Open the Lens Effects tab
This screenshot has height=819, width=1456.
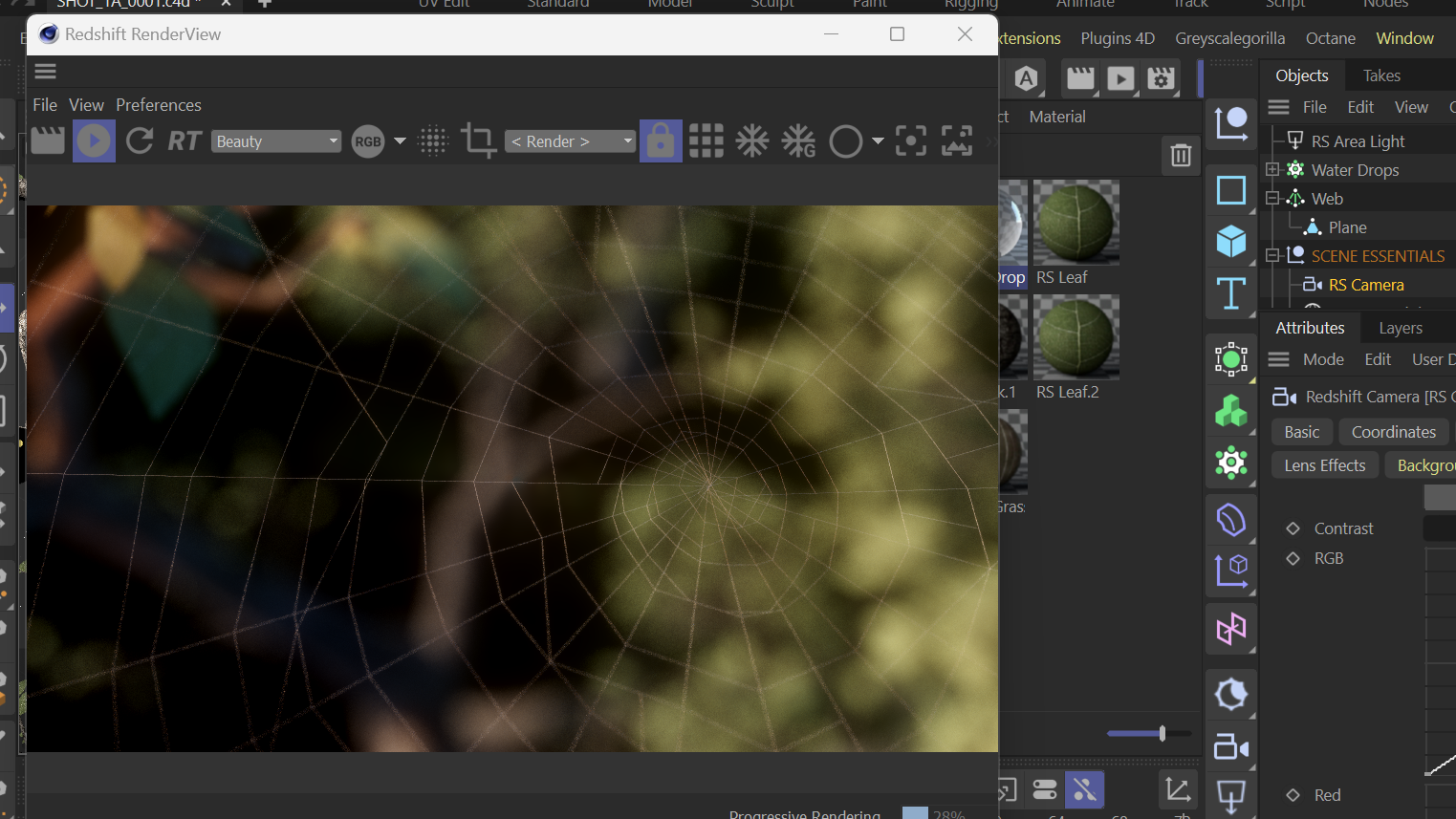pyautogui.click(x=1325, y=465)
